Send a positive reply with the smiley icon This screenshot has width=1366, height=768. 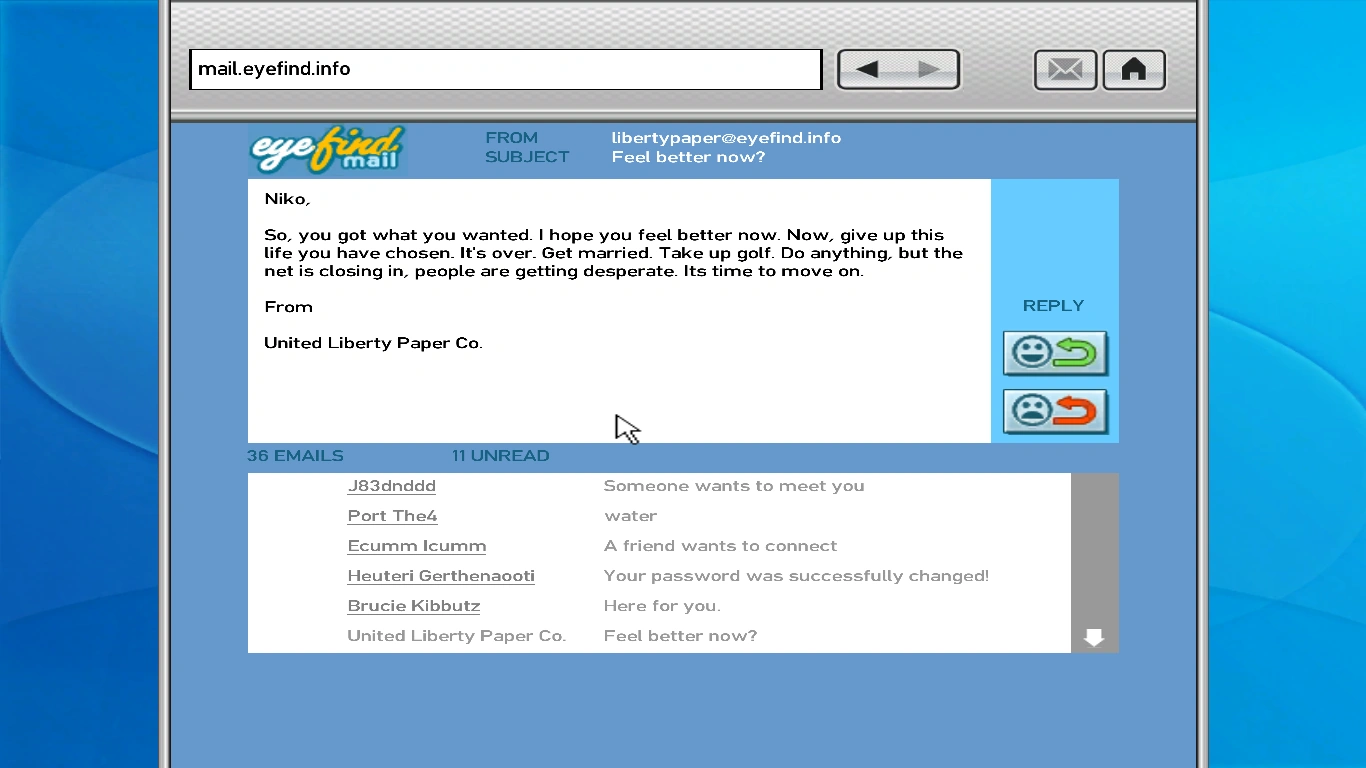(x=1054, y=353)
